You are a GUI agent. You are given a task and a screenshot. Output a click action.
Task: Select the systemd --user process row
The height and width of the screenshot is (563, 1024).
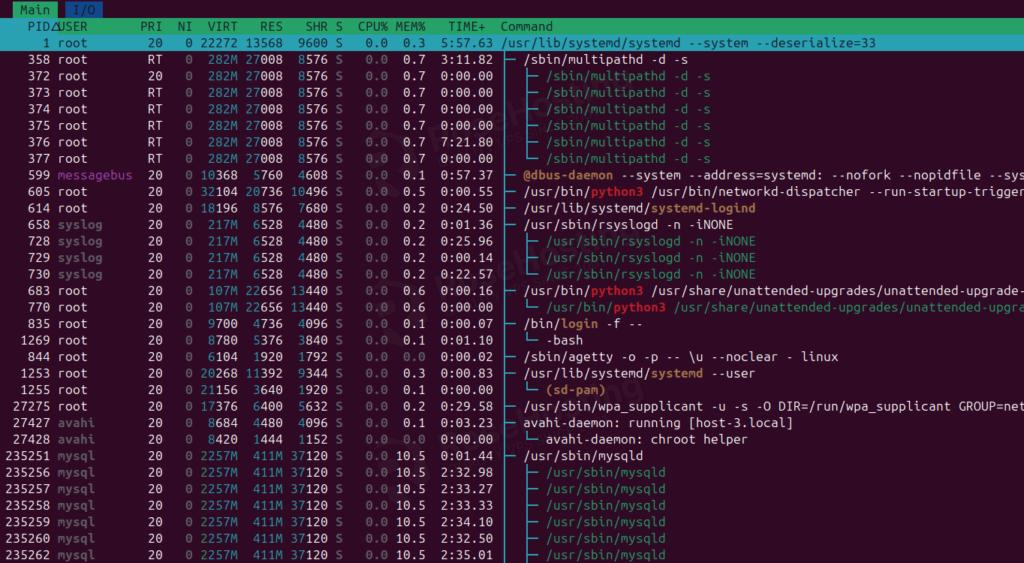pos(512,374)
